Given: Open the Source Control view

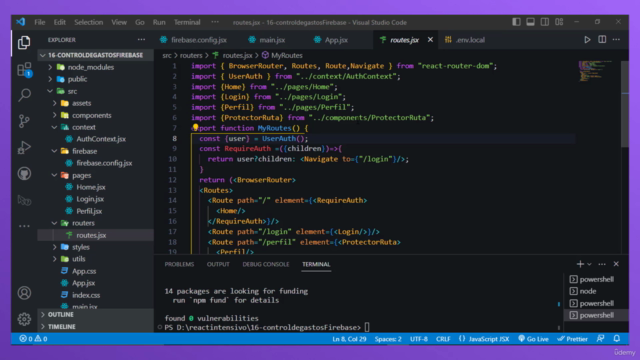Looking at the screenshot, I should (x=24, y=121).
